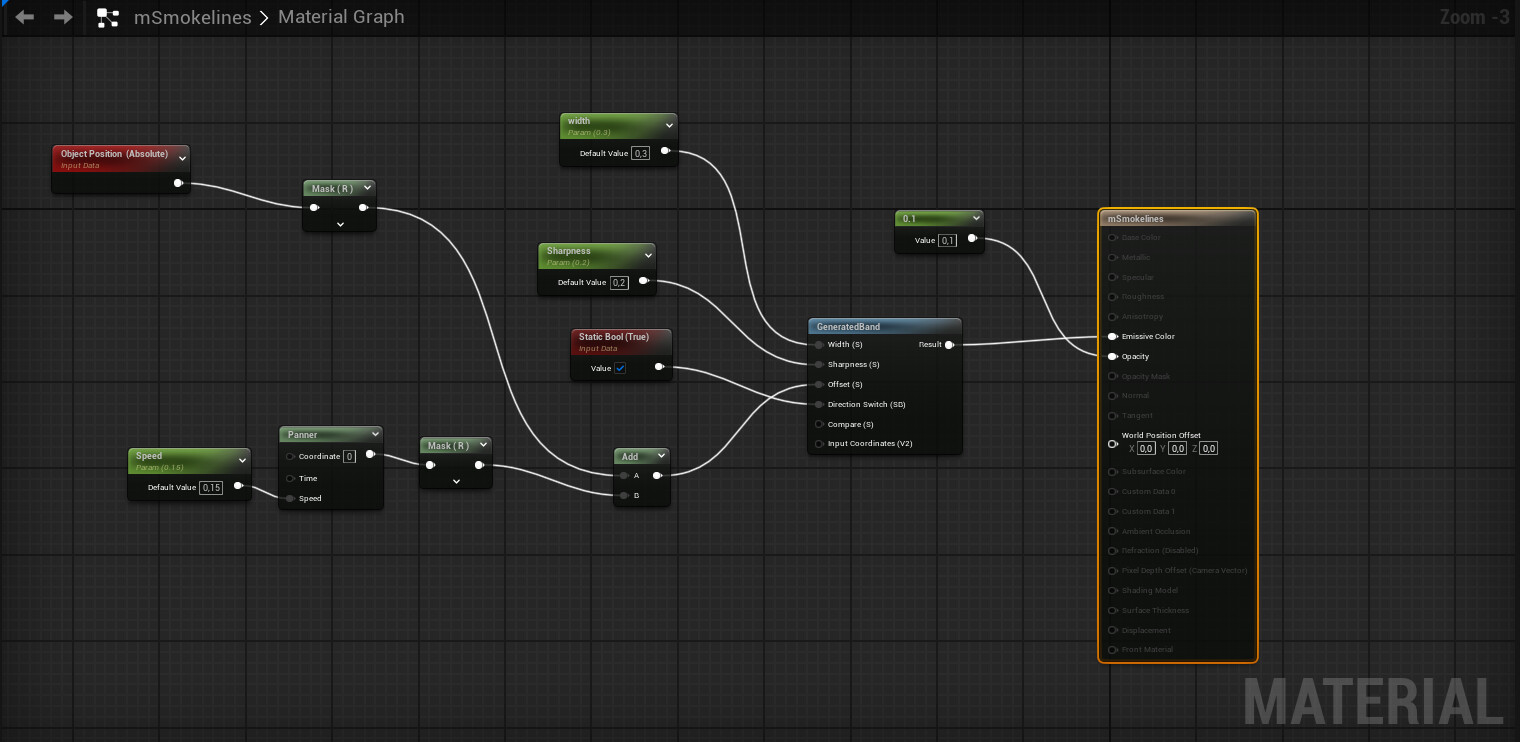
Task: Collapse the Sharpness parameter node chevron
Action: click(x=648, y=255)
